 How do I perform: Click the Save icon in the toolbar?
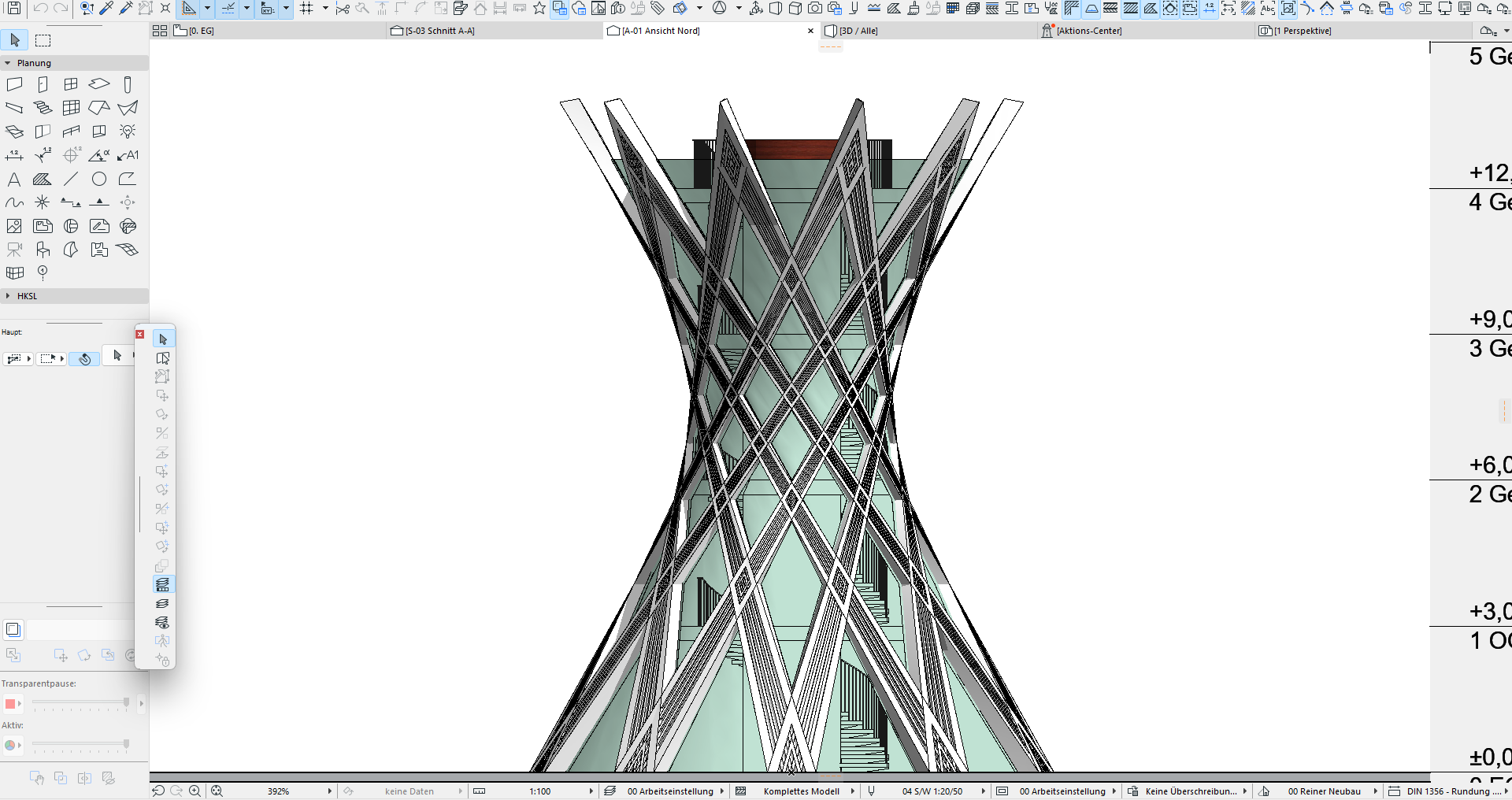click(13, 9)
